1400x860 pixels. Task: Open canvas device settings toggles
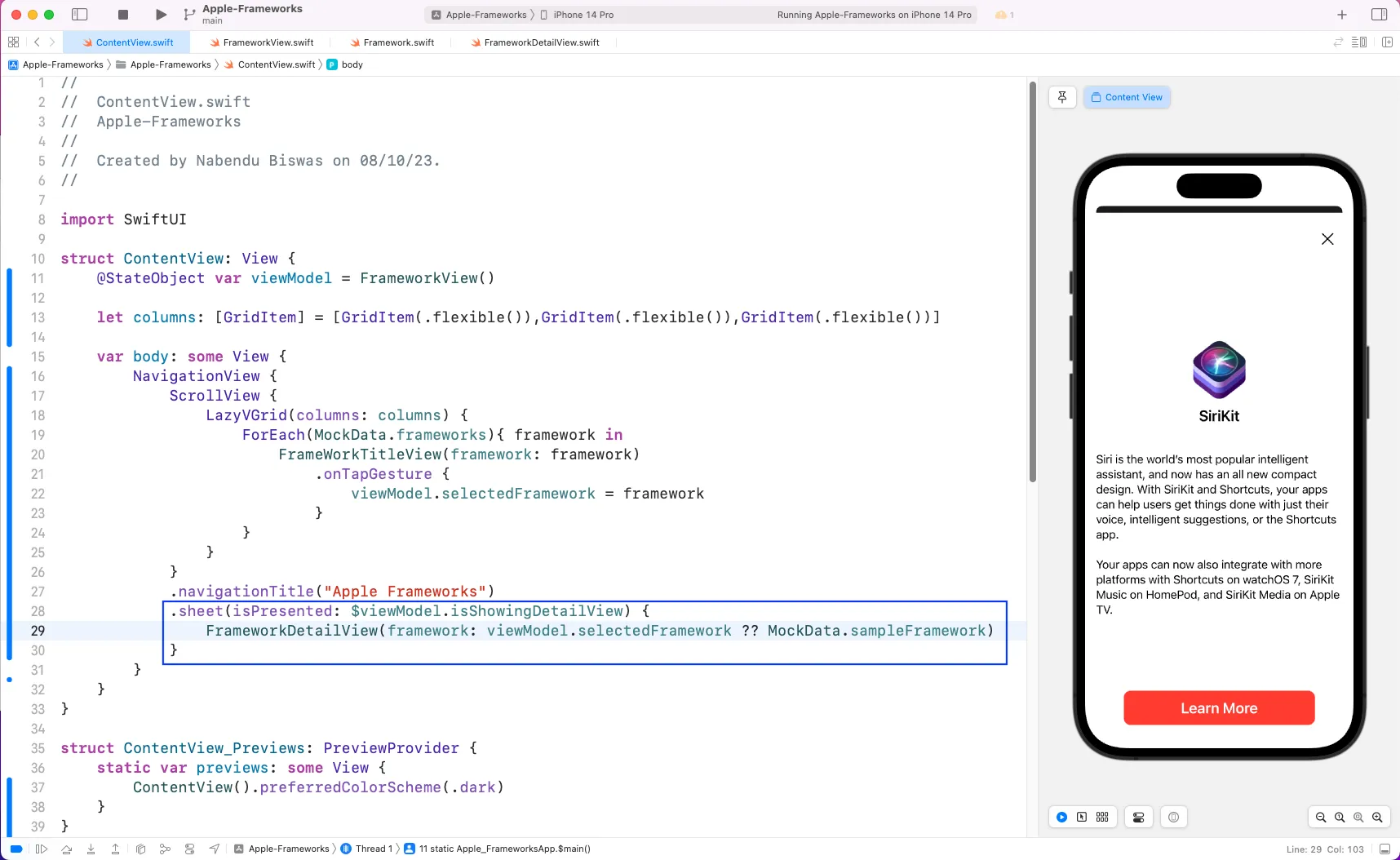coord(1139,817)
